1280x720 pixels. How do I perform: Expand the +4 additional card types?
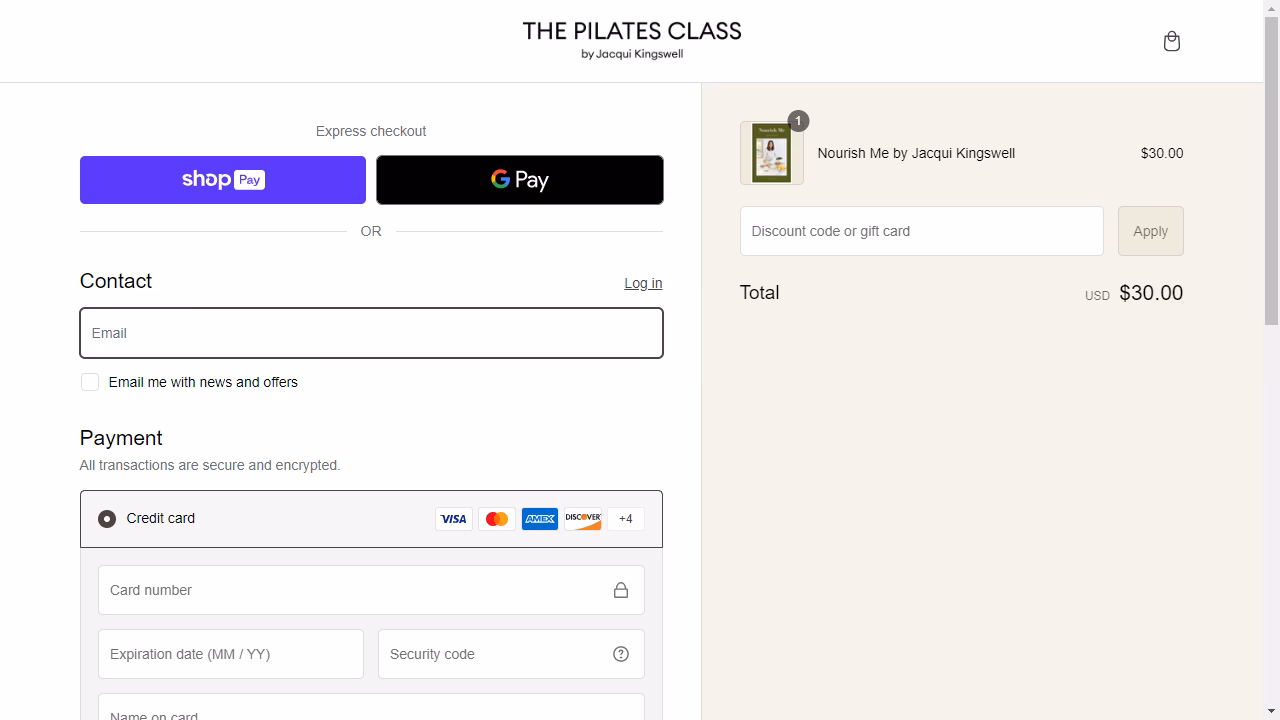click(x=625, y=518)
